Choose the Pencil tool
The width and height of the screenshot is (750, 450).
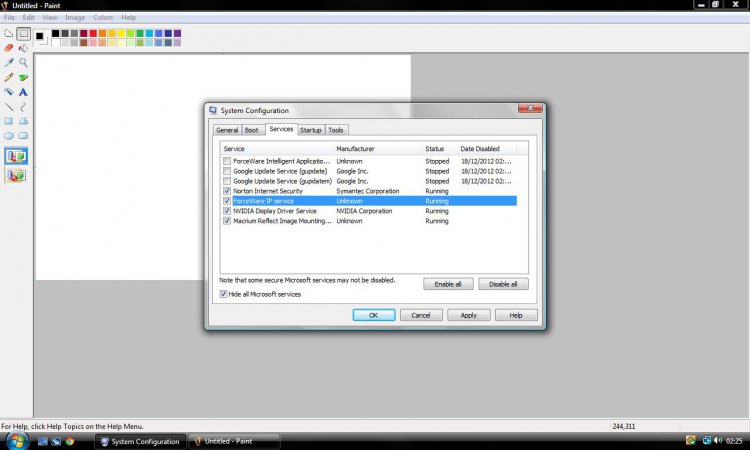[x=9, y=77]
